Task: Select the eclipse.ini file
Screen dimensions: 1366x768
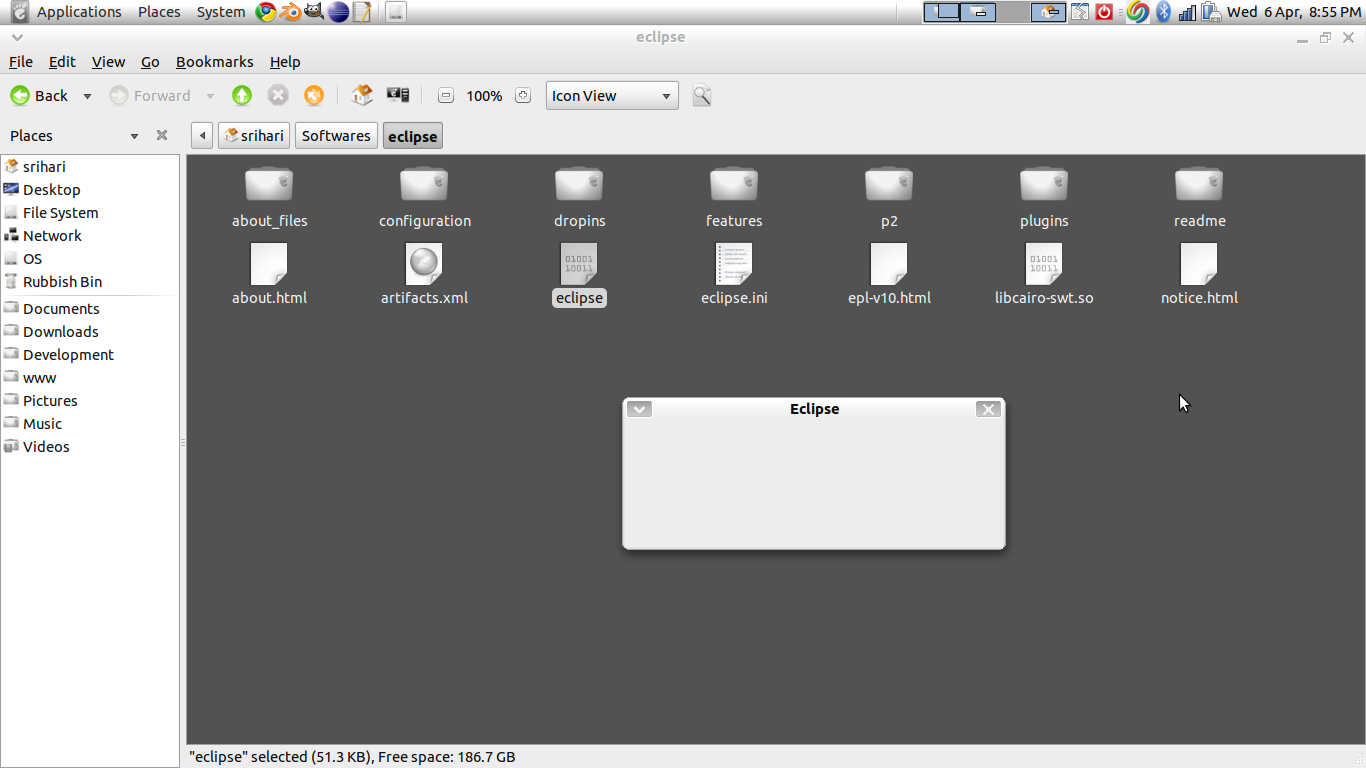Action: [x=734, y=274]
